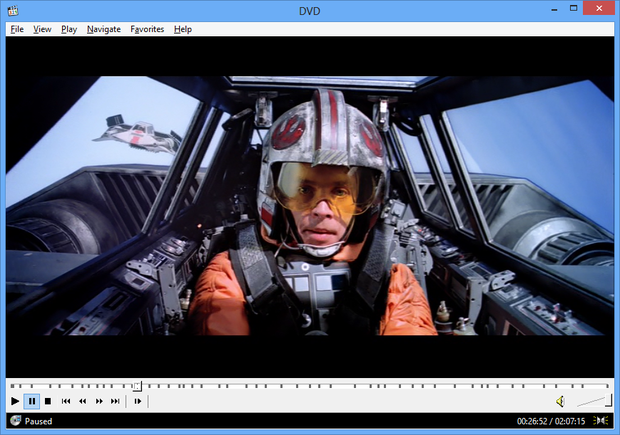The width and height of the screenshot is (620, 435).
Task: Click the fast forward button
Action: [x=99, y=401]
